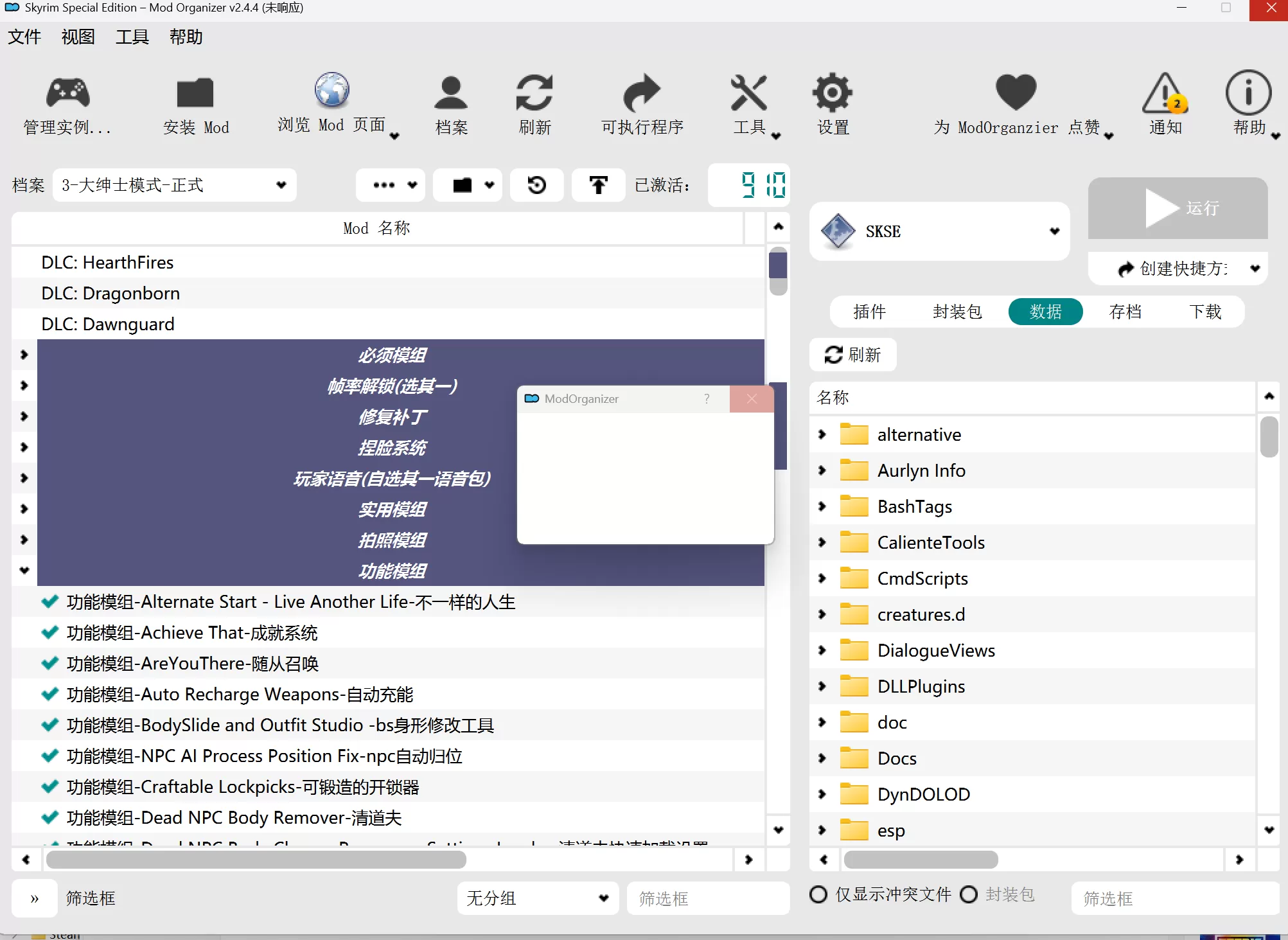The height and width of the screenshot is (940, 1288).
Task: Click the mod list horizontal scrollbar
Action: point(256,860)
